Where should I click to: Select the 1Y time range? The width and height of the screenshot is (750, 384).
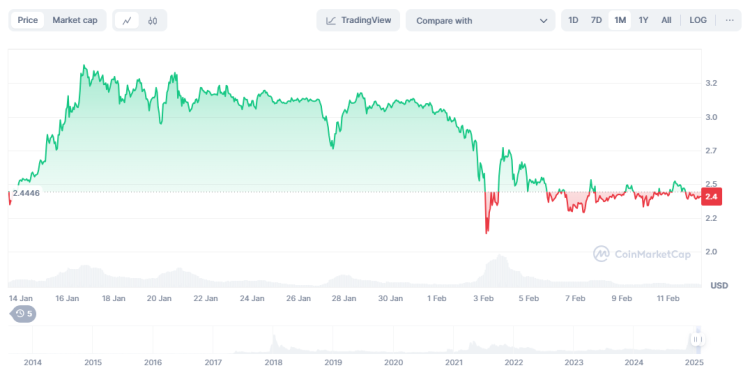[x=643, y=20]
